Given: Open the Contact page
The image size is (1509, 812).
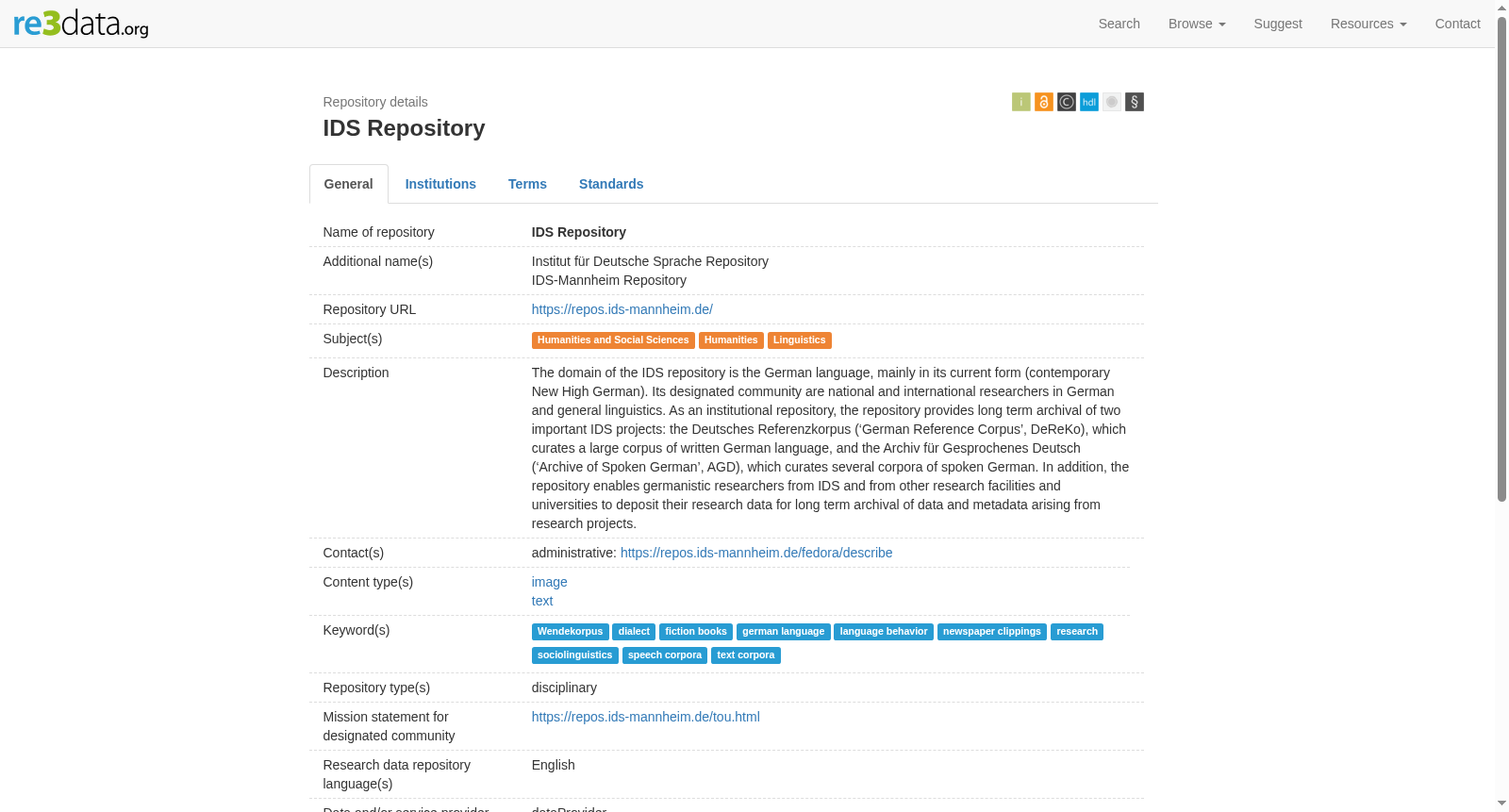Looking at the screenshot, I should (x=1458, y=24).
